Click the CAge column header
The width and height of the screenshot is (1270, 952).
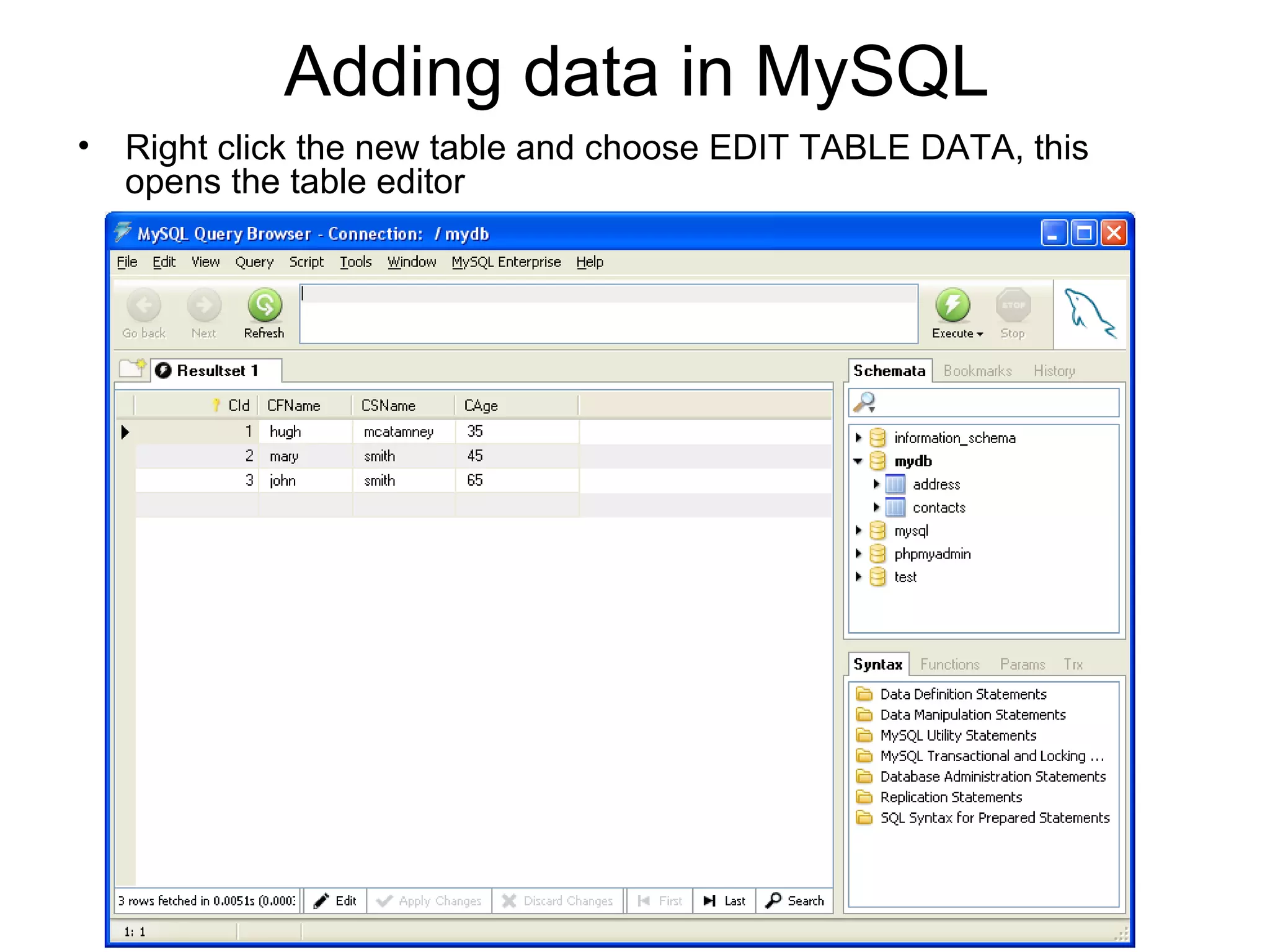click(x=517, y=405)
